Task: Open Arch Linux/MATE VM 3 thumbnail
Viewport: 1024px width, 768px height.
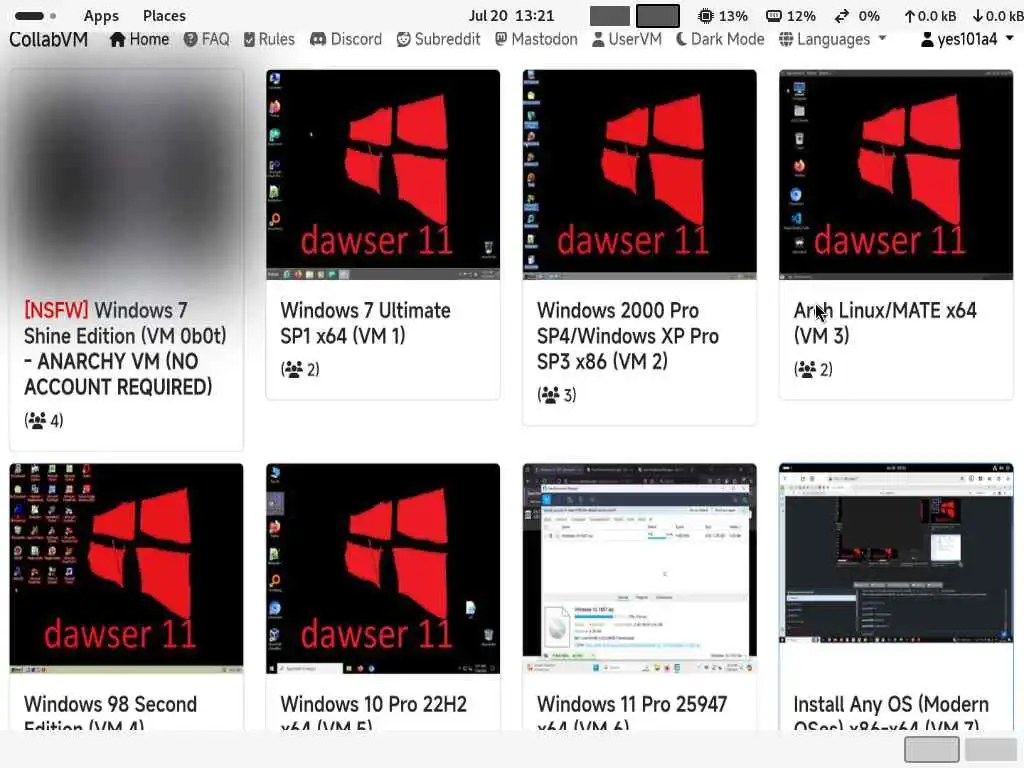Action: (x=896, y=175)
